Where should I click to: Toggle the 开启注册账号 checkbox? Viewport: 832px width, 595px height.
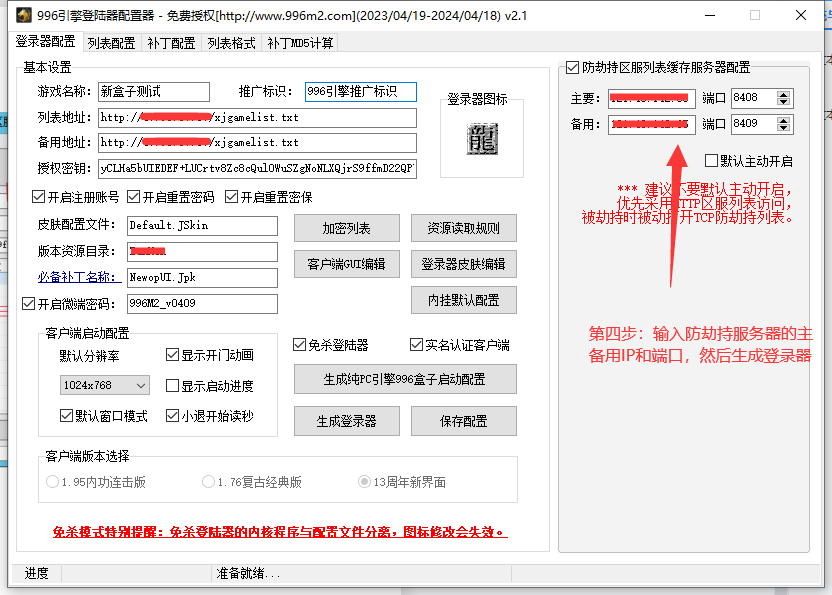pos(39,197)
